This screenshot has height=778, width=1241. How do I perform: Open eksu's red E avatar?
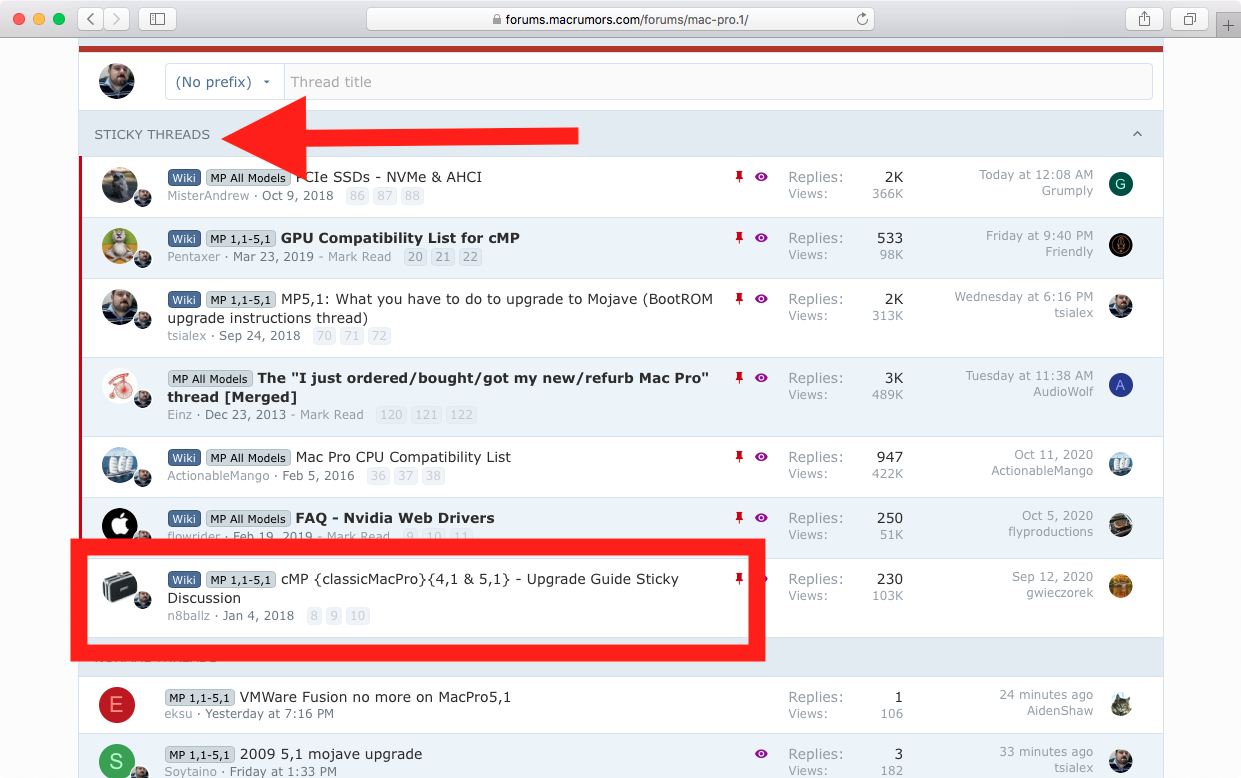pos(116,705)
